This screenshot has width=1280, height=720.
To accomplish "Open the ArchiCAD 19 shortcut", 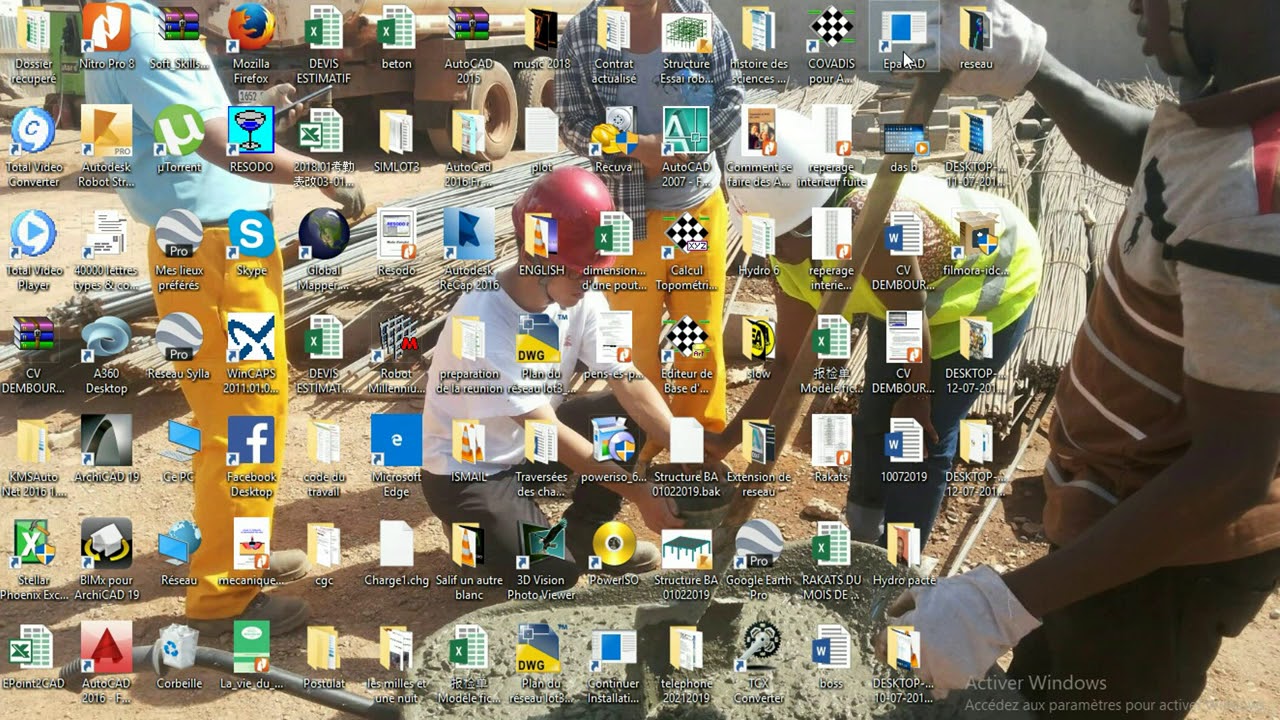I will [x=106, y=451].
